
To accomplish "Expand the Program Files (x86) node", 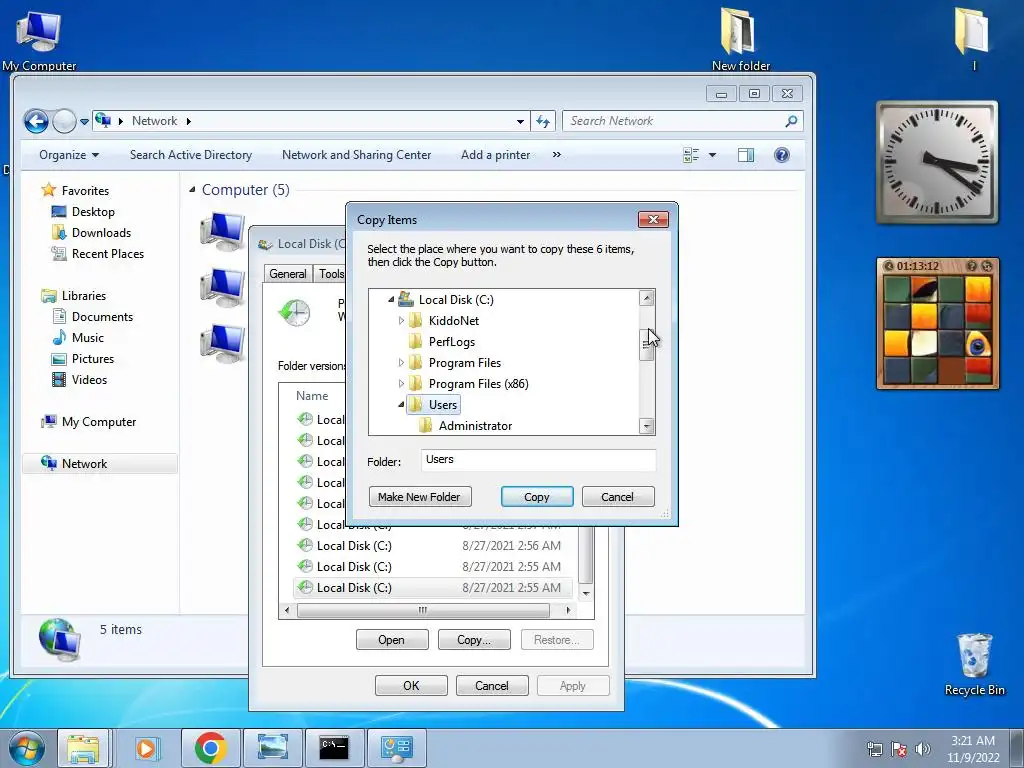I will (x=401, y=383).
